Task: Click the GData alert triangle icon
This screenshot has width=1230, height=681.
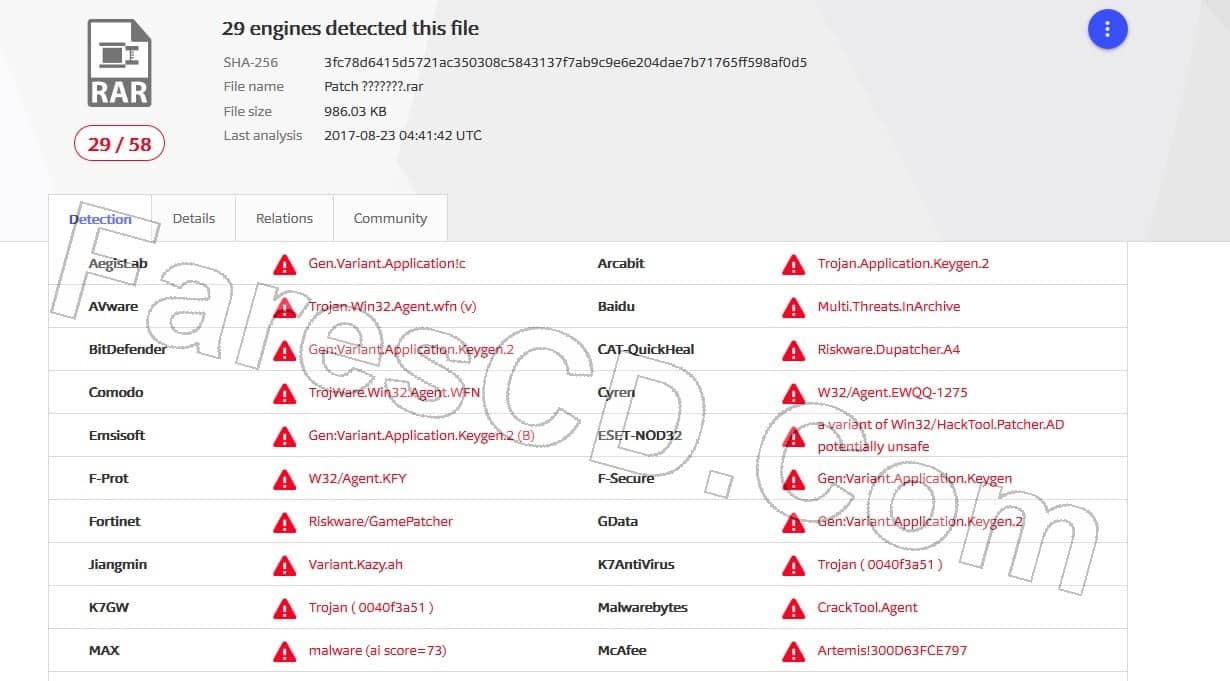Action: [x=794, y=522]
